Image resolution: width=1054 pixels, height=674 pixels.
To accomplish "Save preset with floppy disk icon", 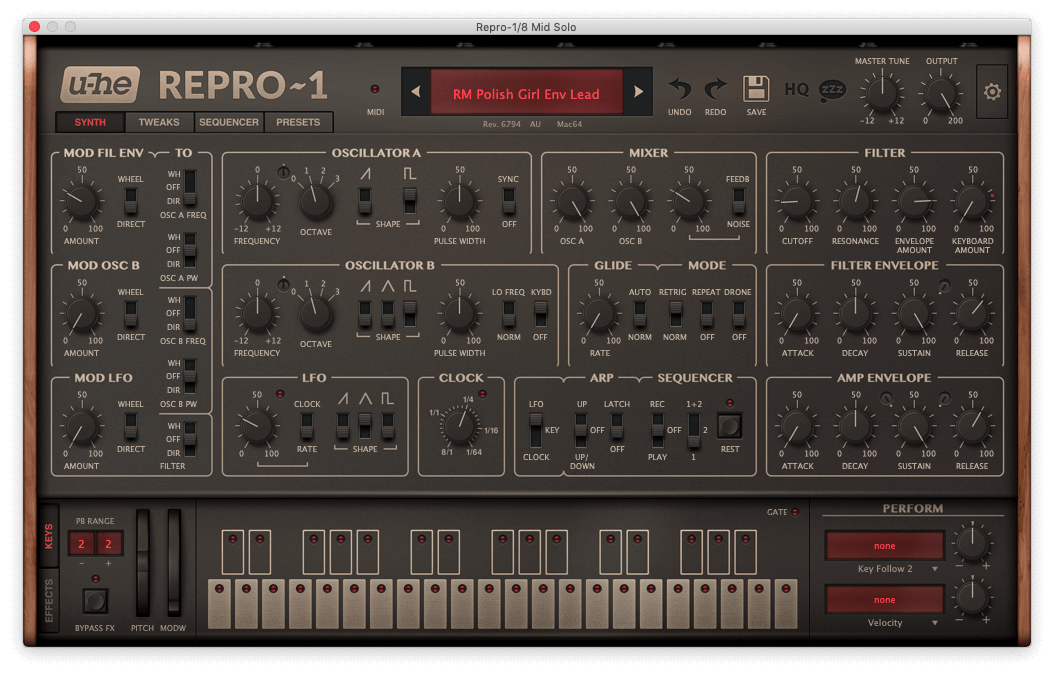I will point(756,89).
